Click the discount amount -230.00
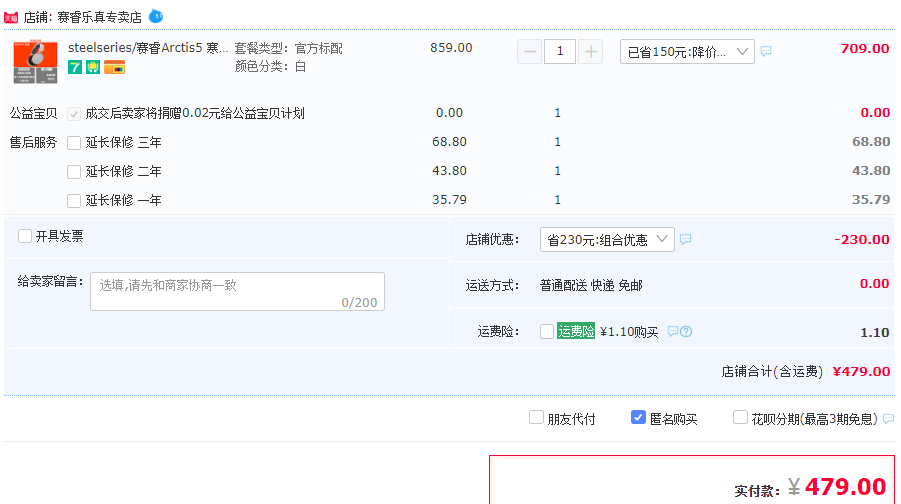 862,240
